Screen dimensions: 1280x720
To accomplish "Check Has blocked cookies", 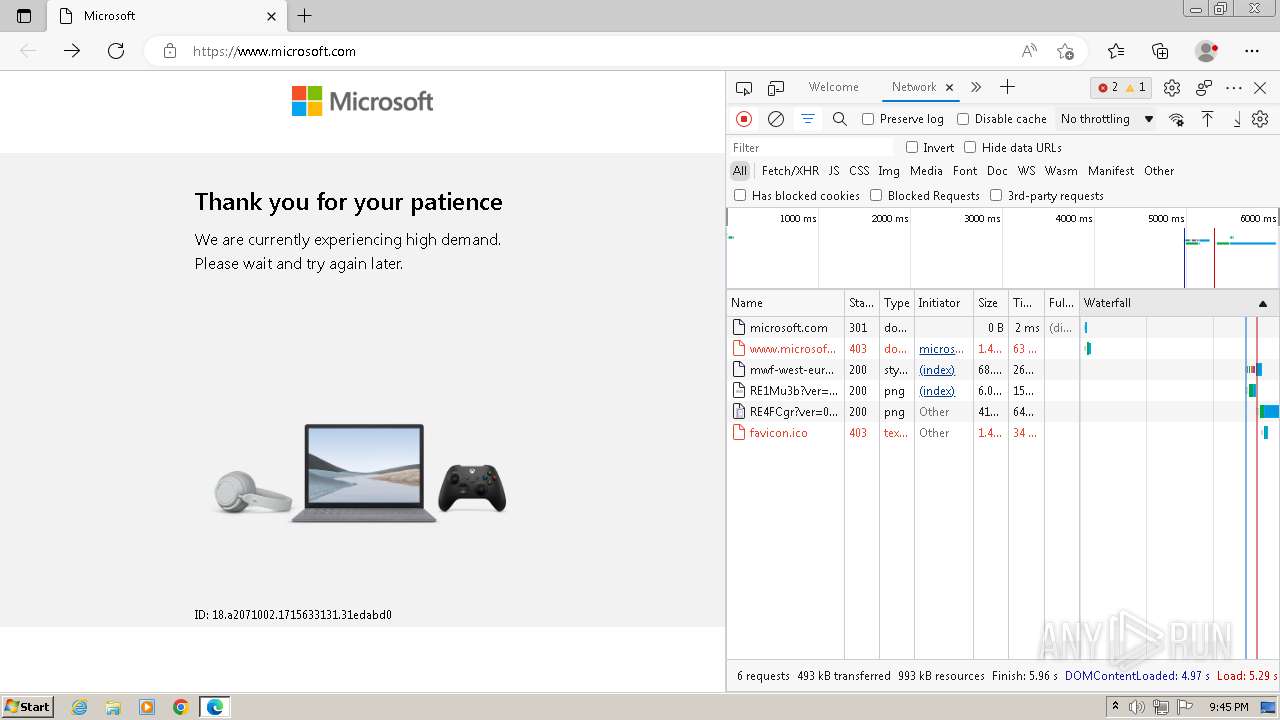I will [740, 195].
